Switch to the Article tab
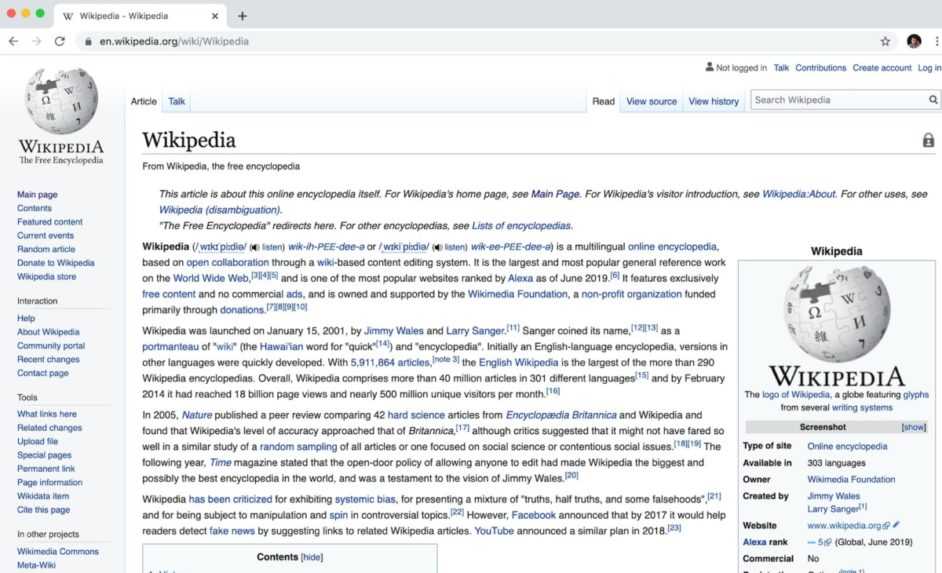The height and width of the screenshot is (573, 942). pyautogui.click(x=144, y=101)
